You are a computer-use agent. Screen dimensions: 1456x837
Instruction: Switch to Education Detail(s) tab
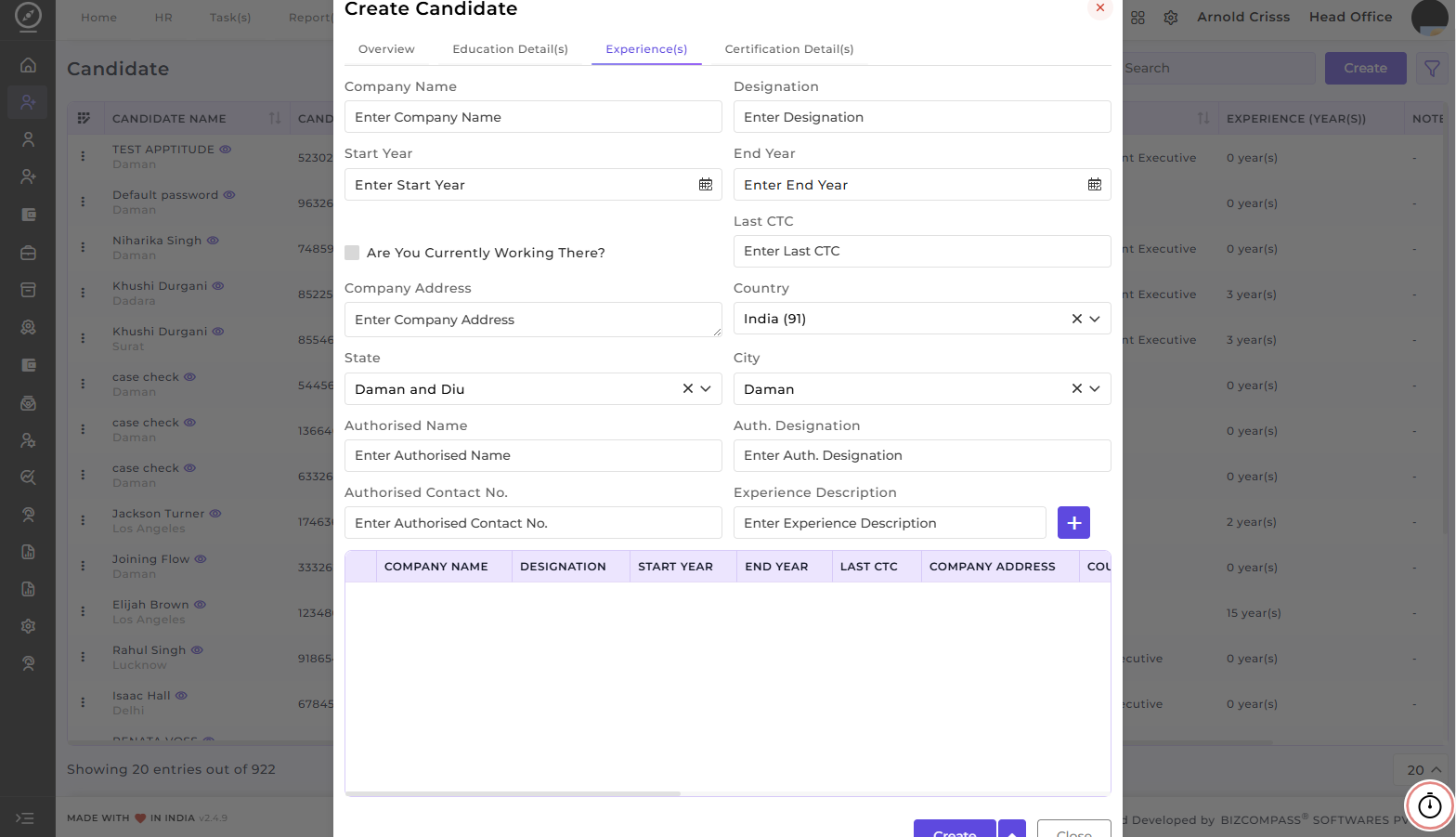[x=510, y=49]
